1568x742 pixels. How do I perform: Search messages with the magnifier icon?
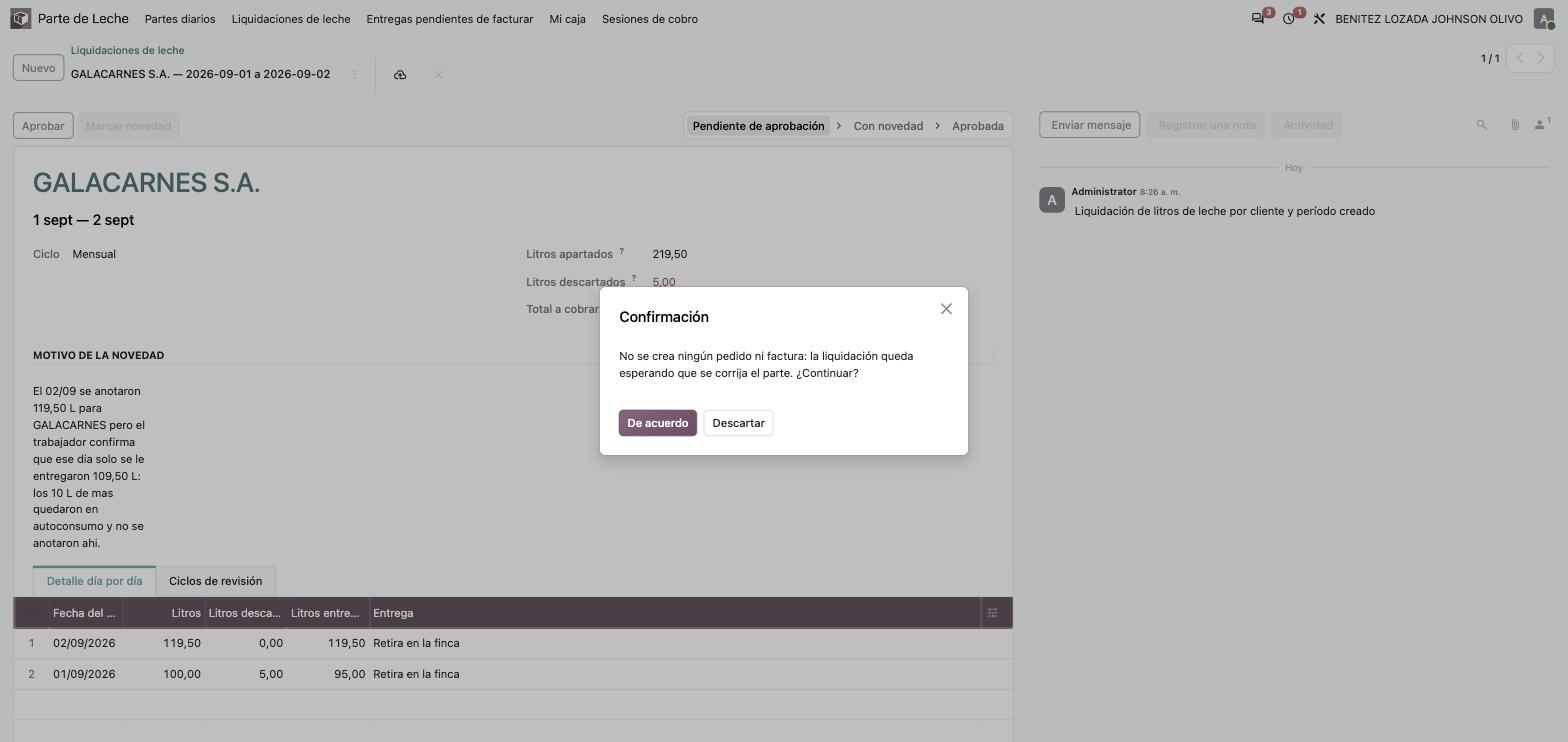[x=1482, y=125]
